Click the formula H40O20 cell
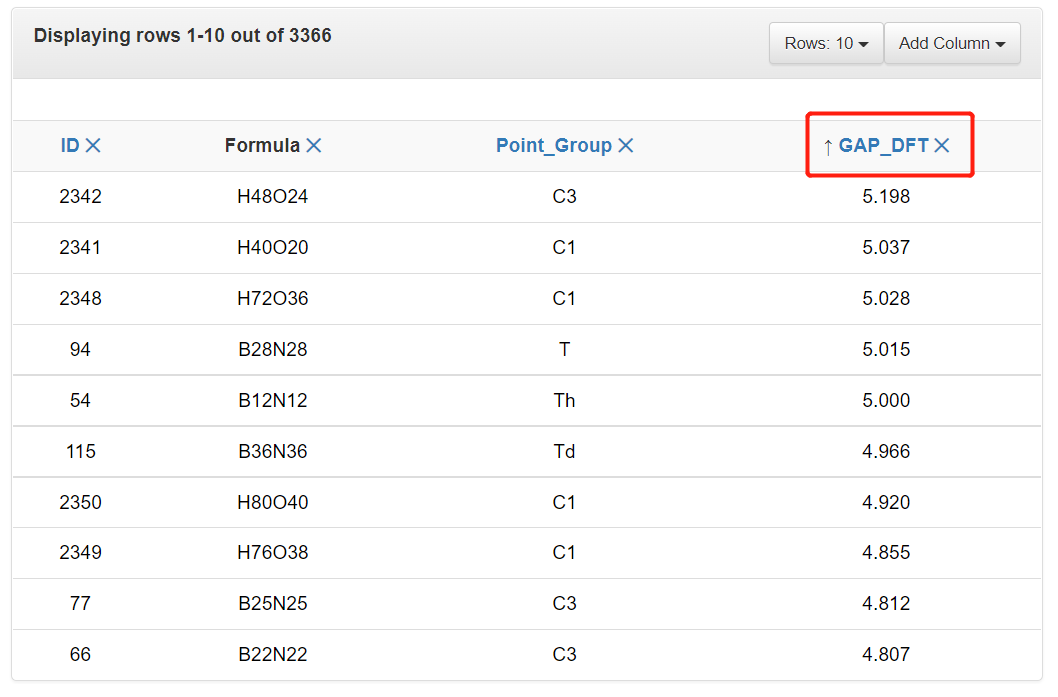 coord(272,248)
